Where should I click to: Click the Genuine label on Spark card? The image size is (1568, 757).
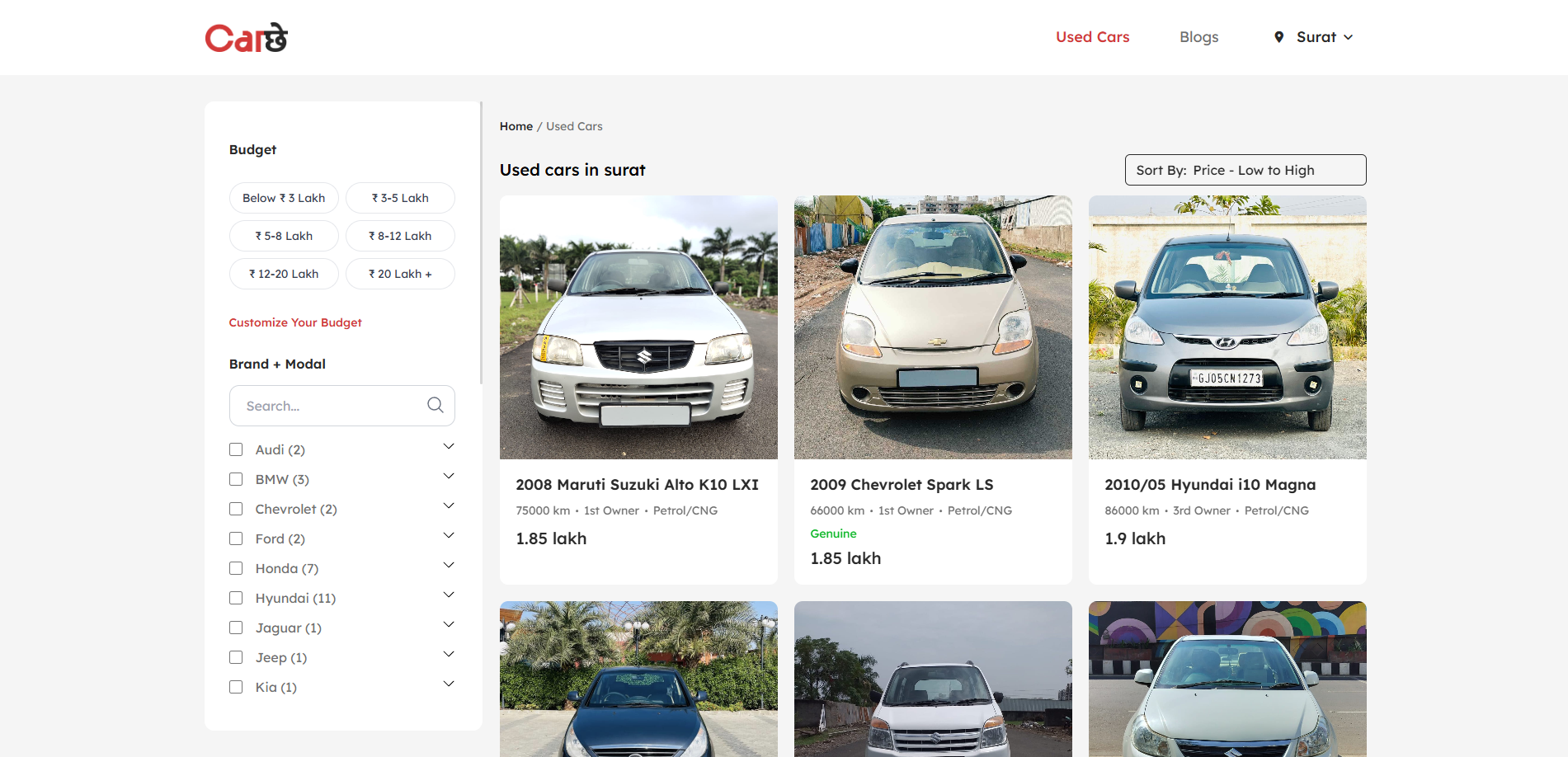coord(833,534)
